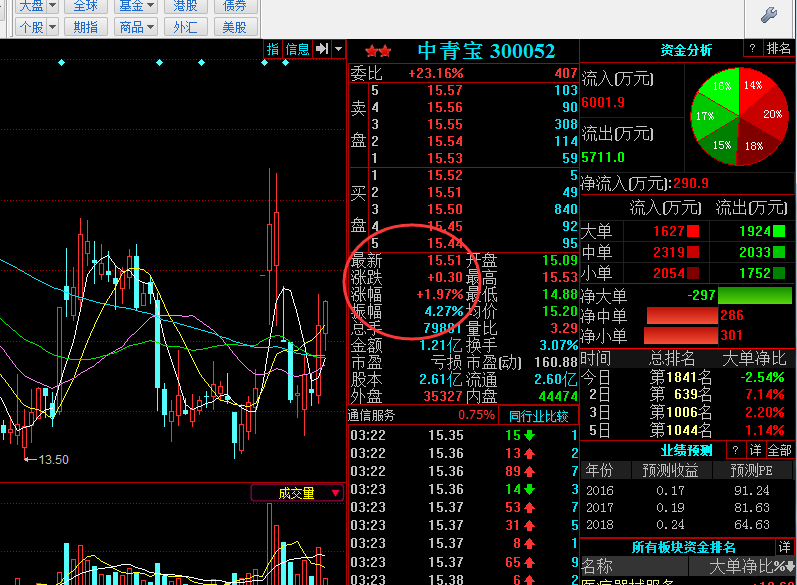Image resolution: width=797 pixels, height=585 pixels.
Task: Click the 2018 forecast PE 64.63
Action: click(x=752, y=525)
